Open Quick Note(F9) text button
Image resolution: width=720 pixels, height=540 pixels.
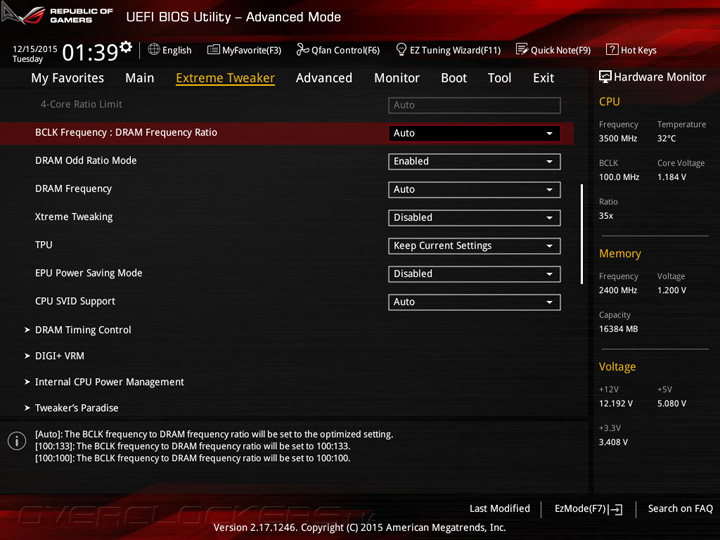point(561,50)
